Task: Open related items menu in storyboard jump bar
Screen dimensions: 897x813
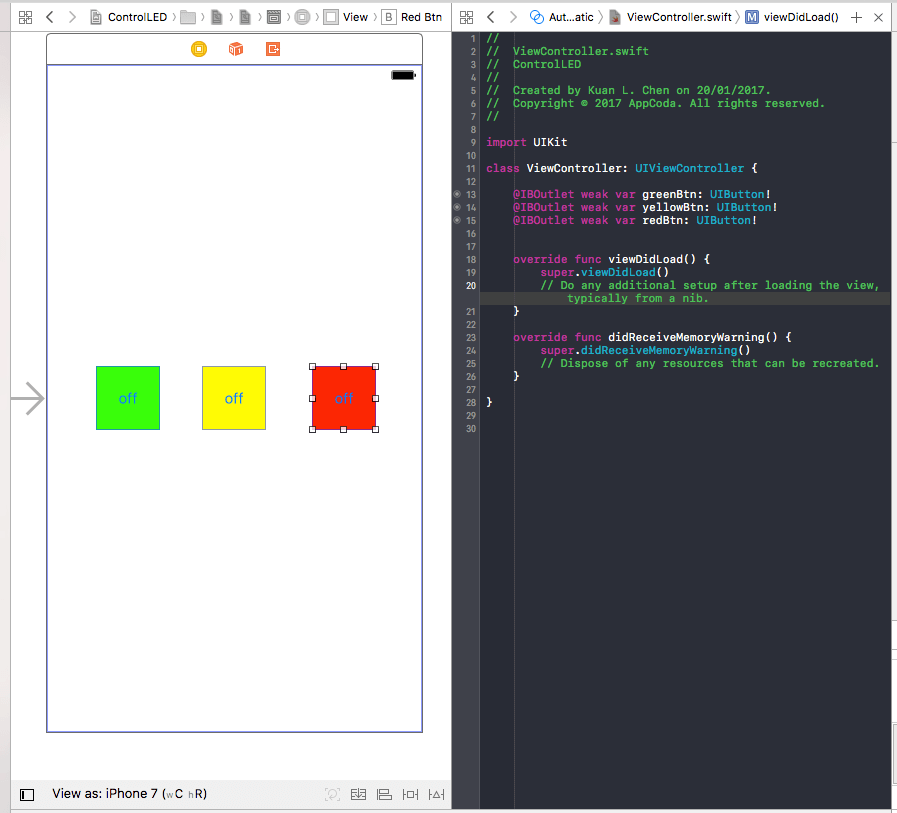Action: coord(25,17)
